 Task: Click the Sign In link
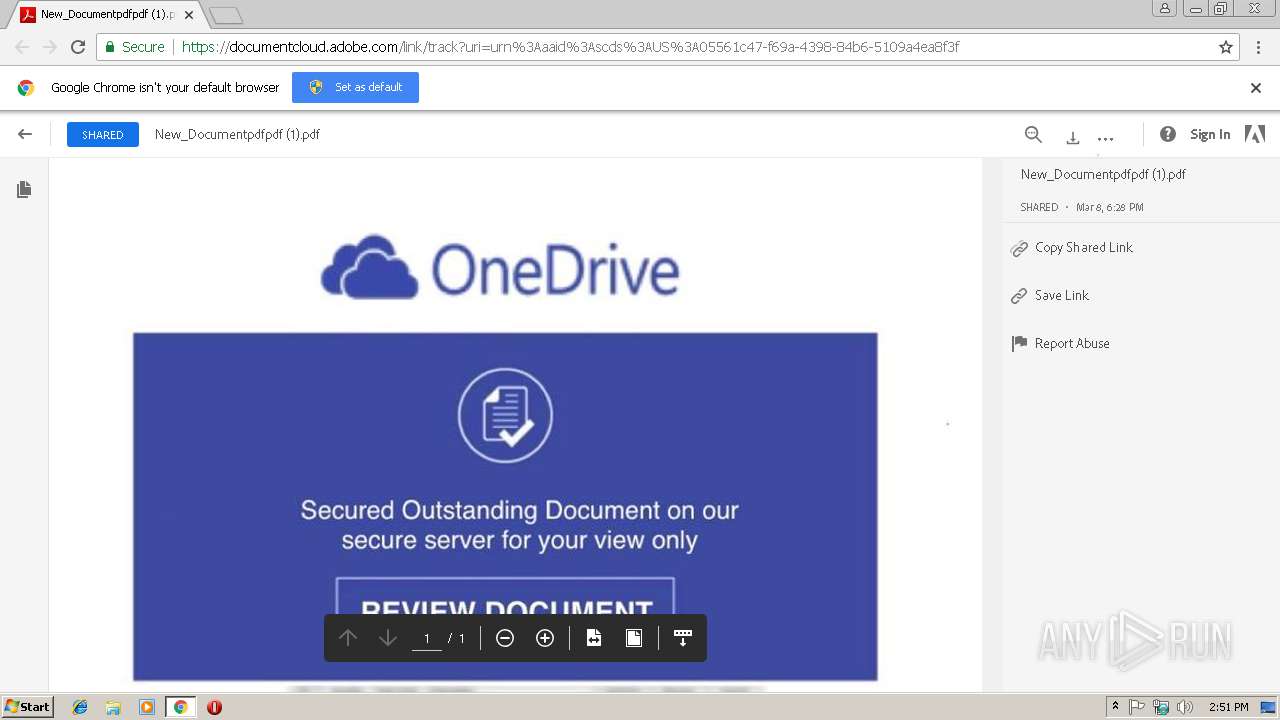(1210, 134)
